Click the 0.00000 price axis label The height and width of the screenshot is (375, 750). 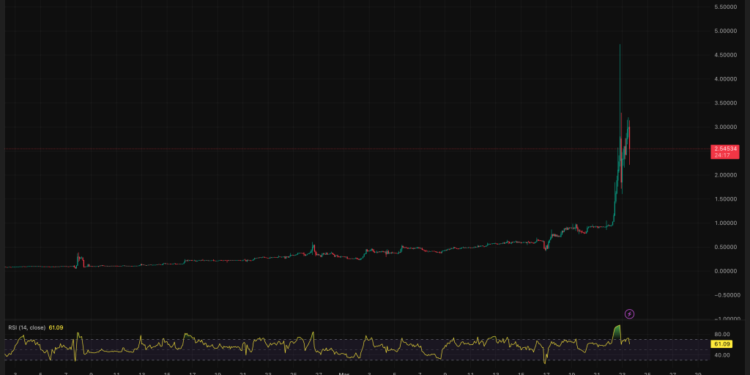[x=725, y=271]
